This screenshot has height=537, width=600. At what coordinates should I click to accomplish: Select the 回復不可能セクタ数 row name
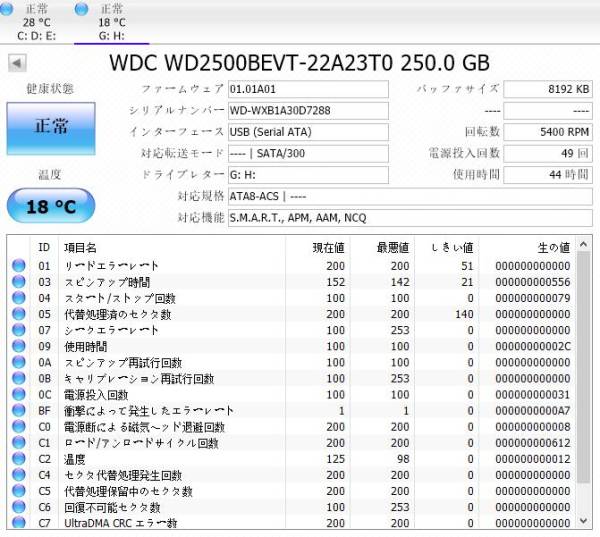pos(112,507)
